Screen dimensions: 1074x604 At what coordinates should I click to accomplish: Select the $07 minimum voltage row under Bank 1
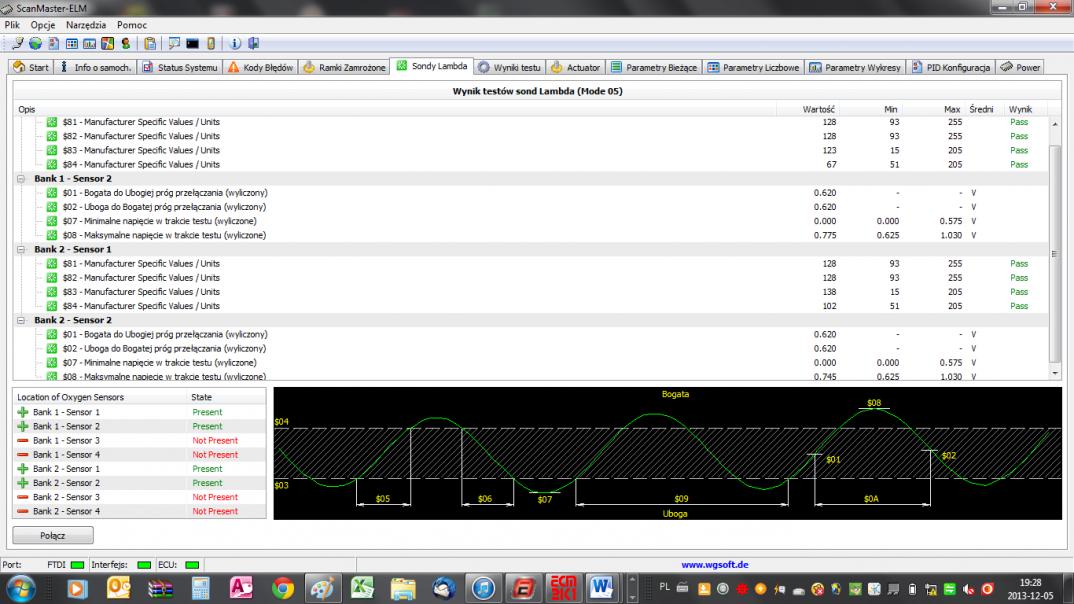[158, 221]
